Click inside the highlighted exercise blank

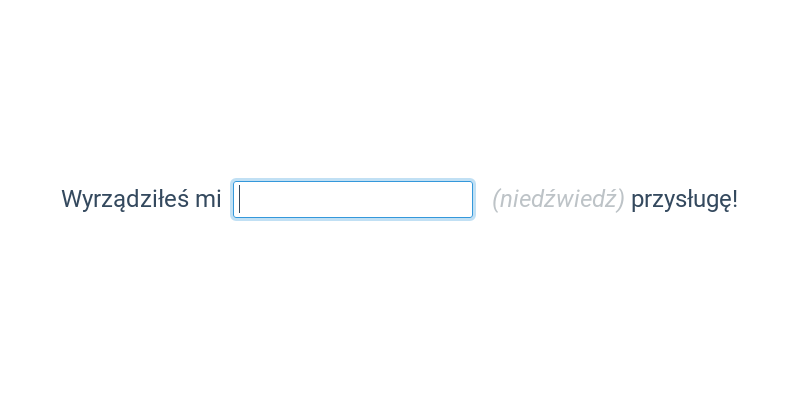point(353,199)
